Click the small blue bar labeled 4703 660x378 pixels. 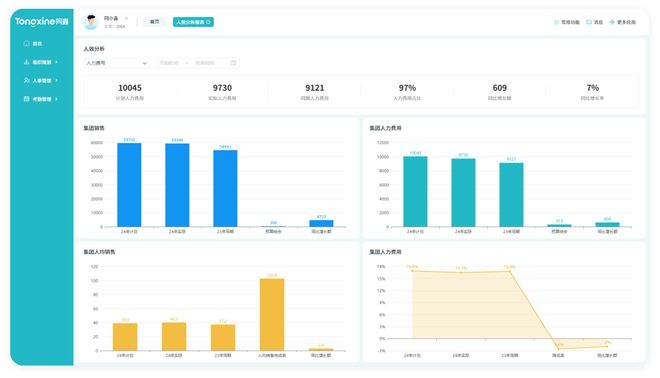point(321,224)
